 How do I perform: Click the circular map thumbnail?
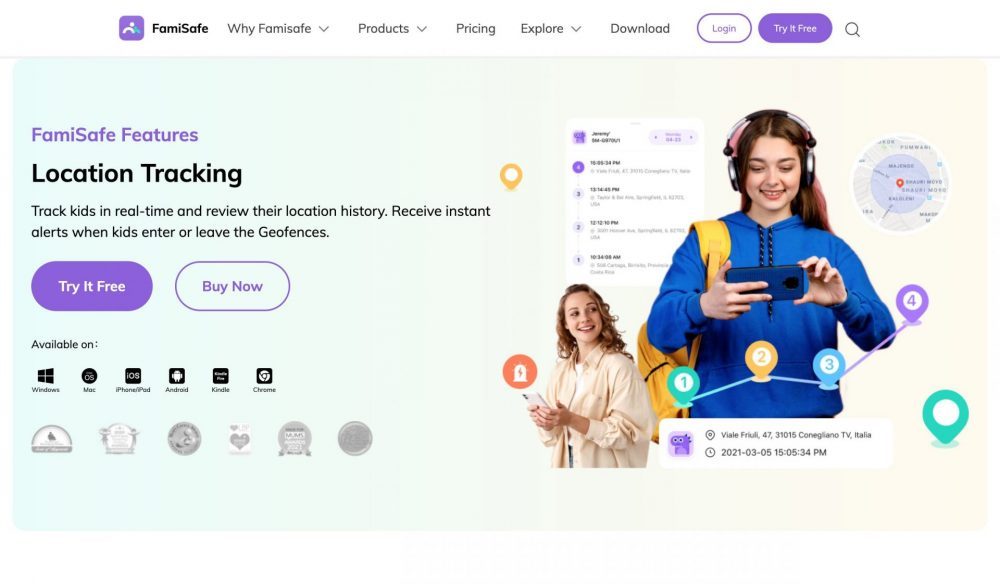900,184
